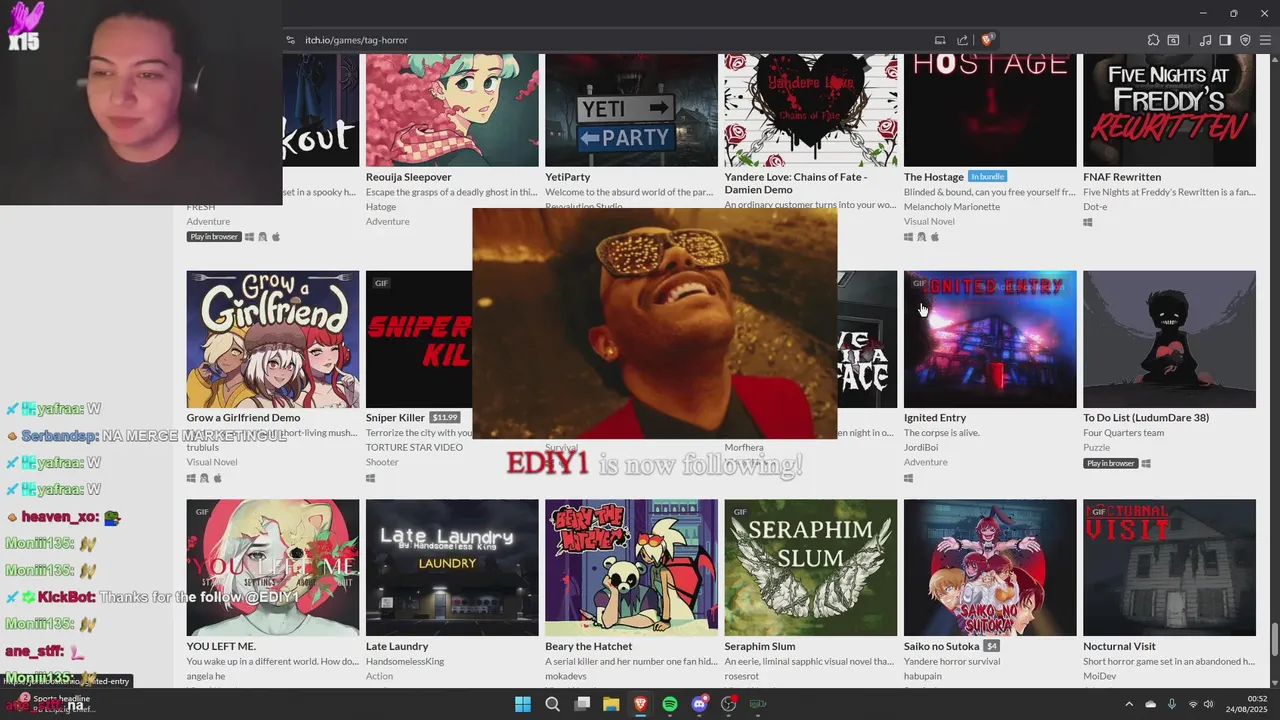Click Brave browser icon on the taskbar
Image resolution: width=1280 pixels, height=720 pixels.
[x=640, y=704]
